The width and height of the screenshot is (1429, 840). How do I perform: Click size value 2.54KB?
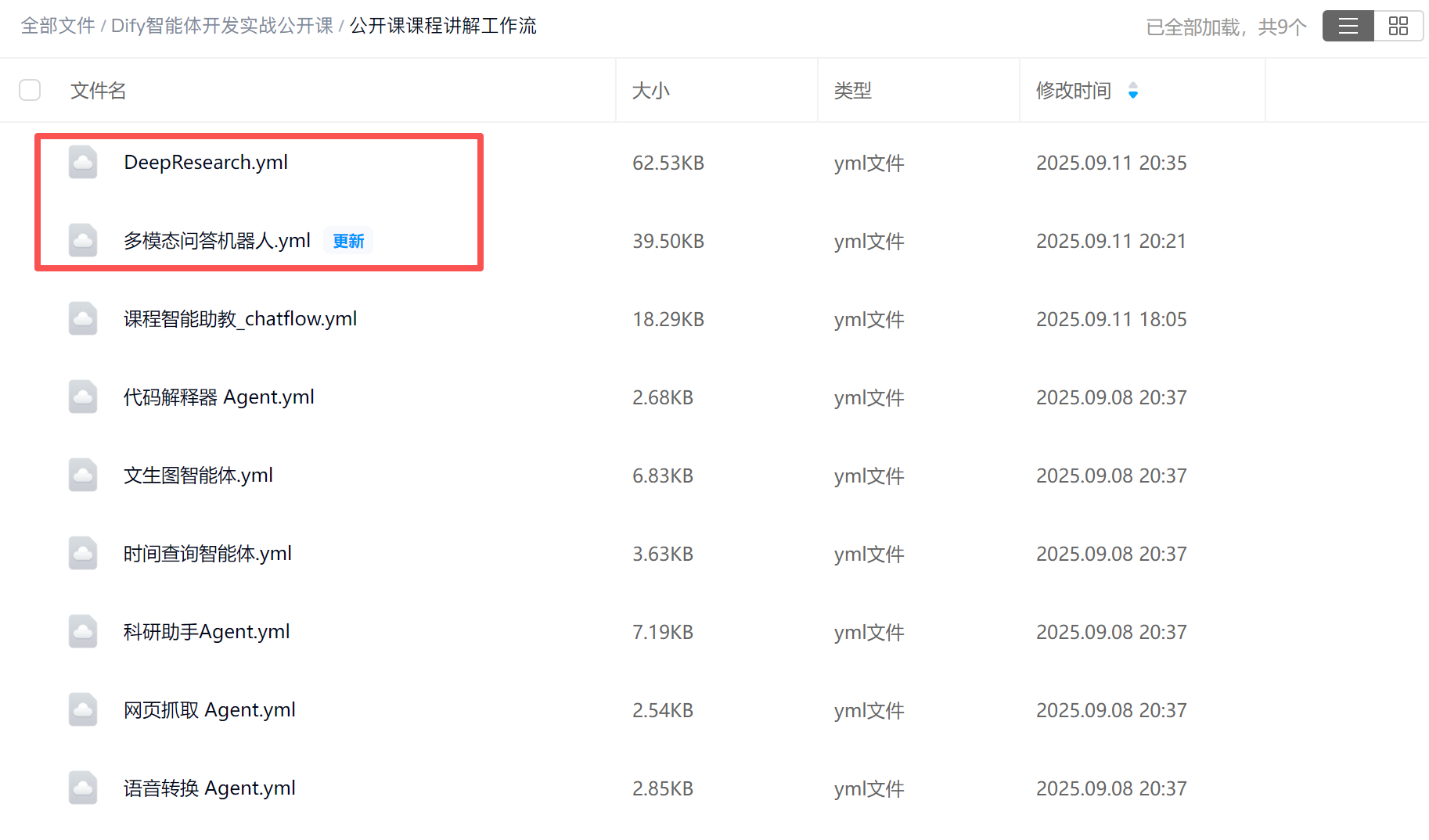tap(663, 710)
